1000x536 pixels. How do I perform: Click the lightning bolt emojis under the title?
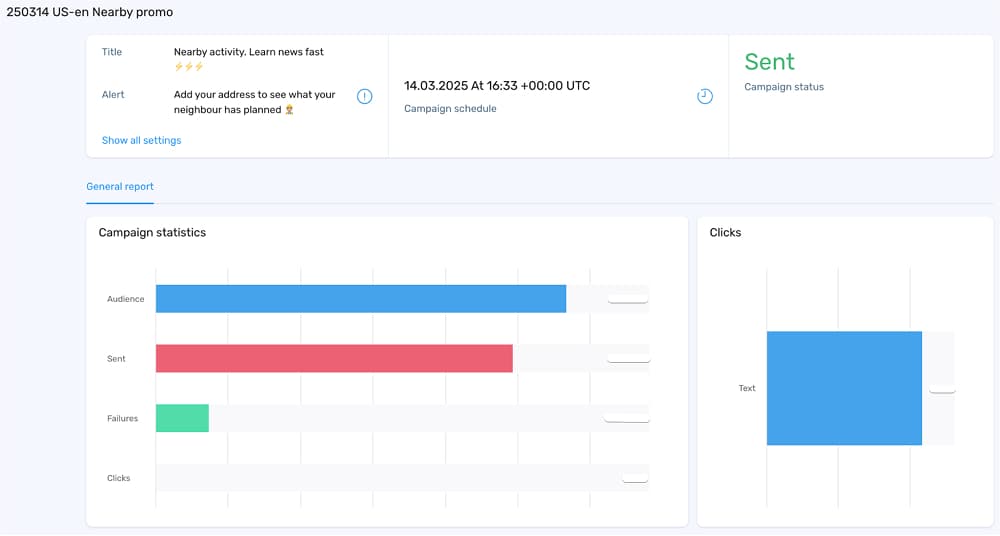pyautogui.click(x=189, y=67)
